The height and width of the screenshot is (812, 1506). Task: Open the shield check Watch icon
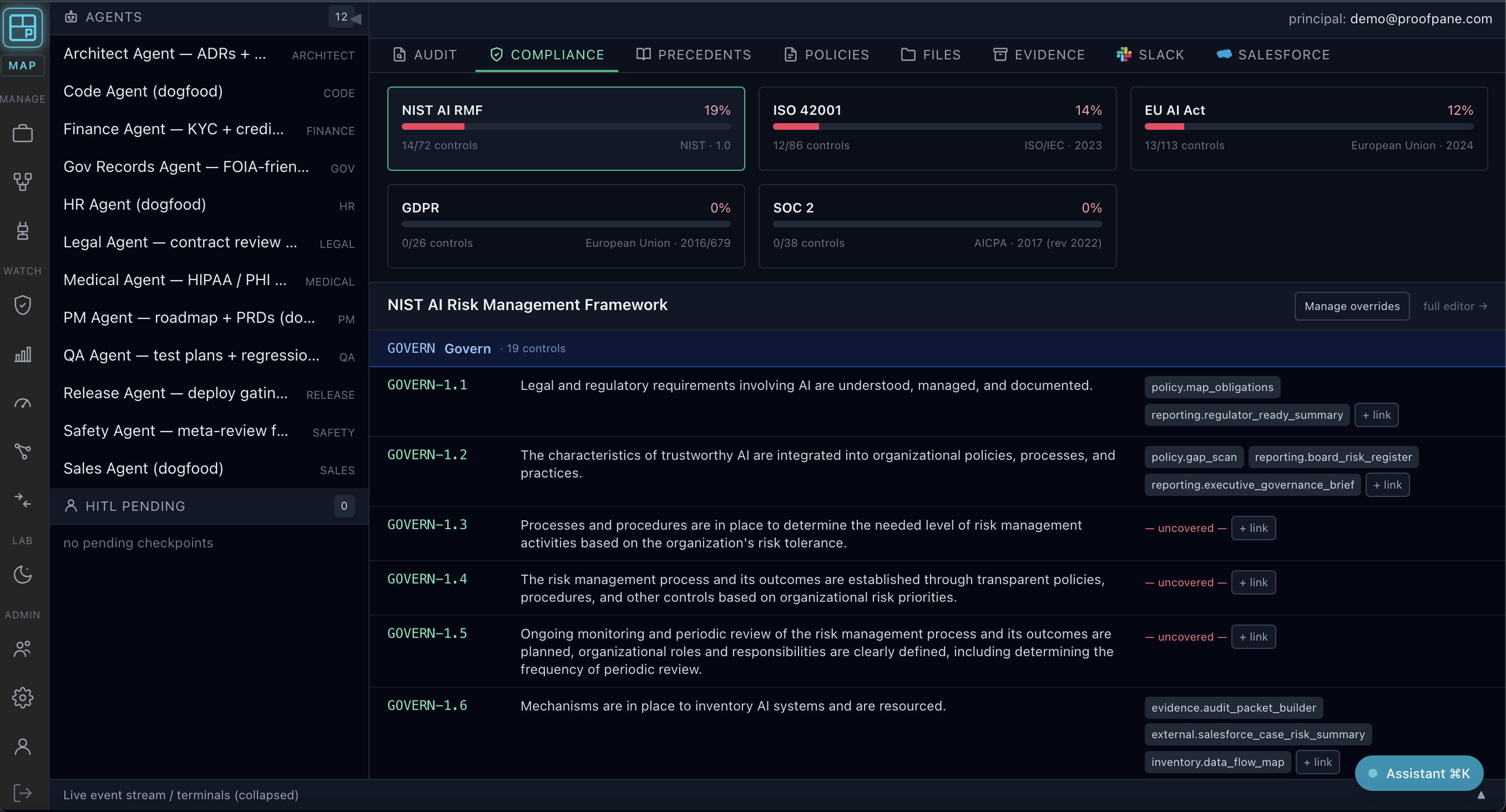point(23,305)
